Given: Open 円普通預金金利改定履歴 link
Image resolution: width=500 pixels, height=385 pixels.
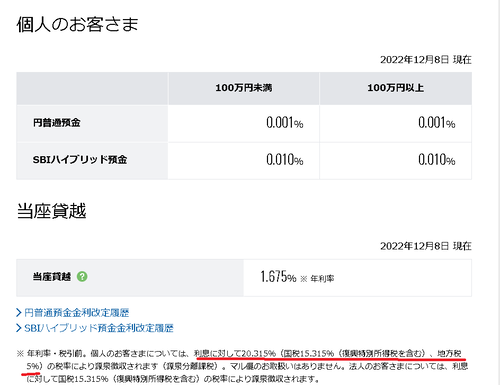Looking at the screenshot, I should [x=77, y=313].
